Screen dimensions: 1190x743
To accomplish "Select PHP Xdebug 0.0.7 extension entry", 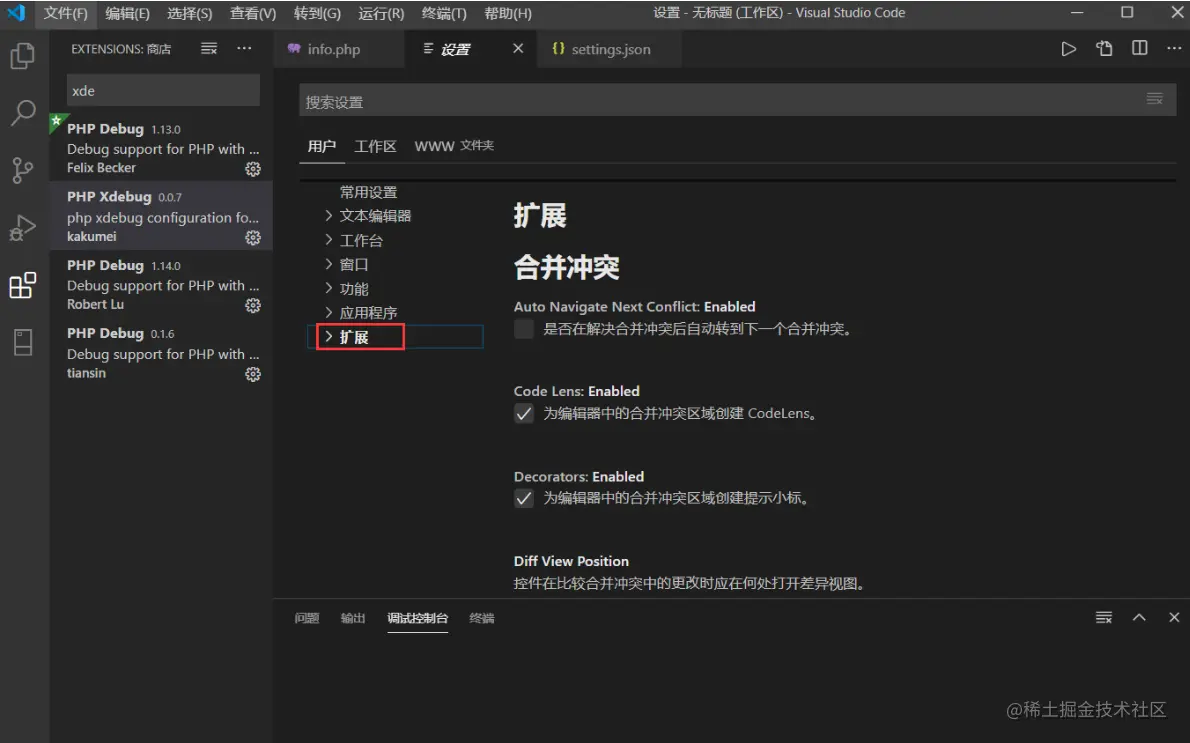I will tap(162, 216).
